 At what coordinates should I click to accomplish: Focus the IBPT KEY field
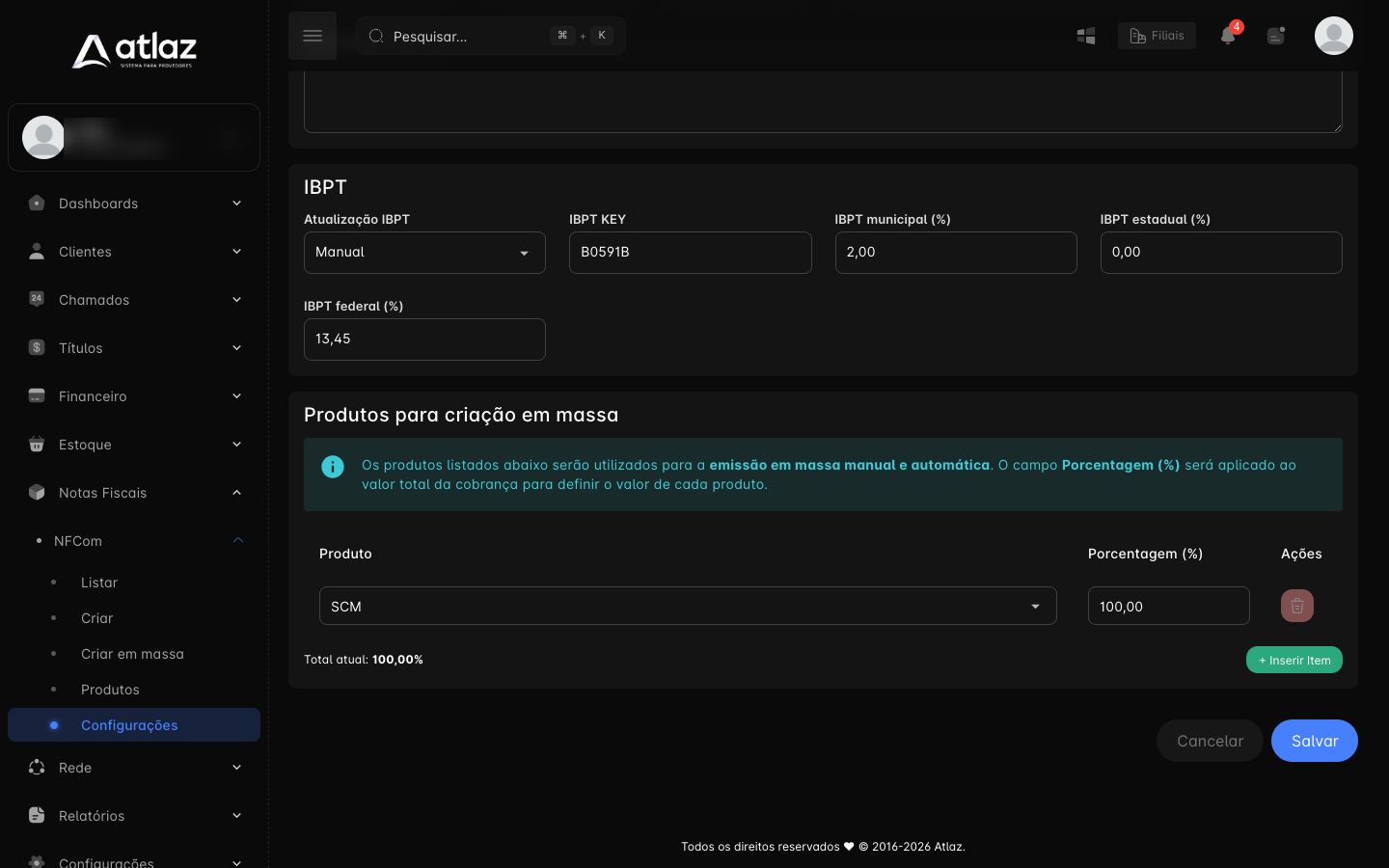point(691,253)
